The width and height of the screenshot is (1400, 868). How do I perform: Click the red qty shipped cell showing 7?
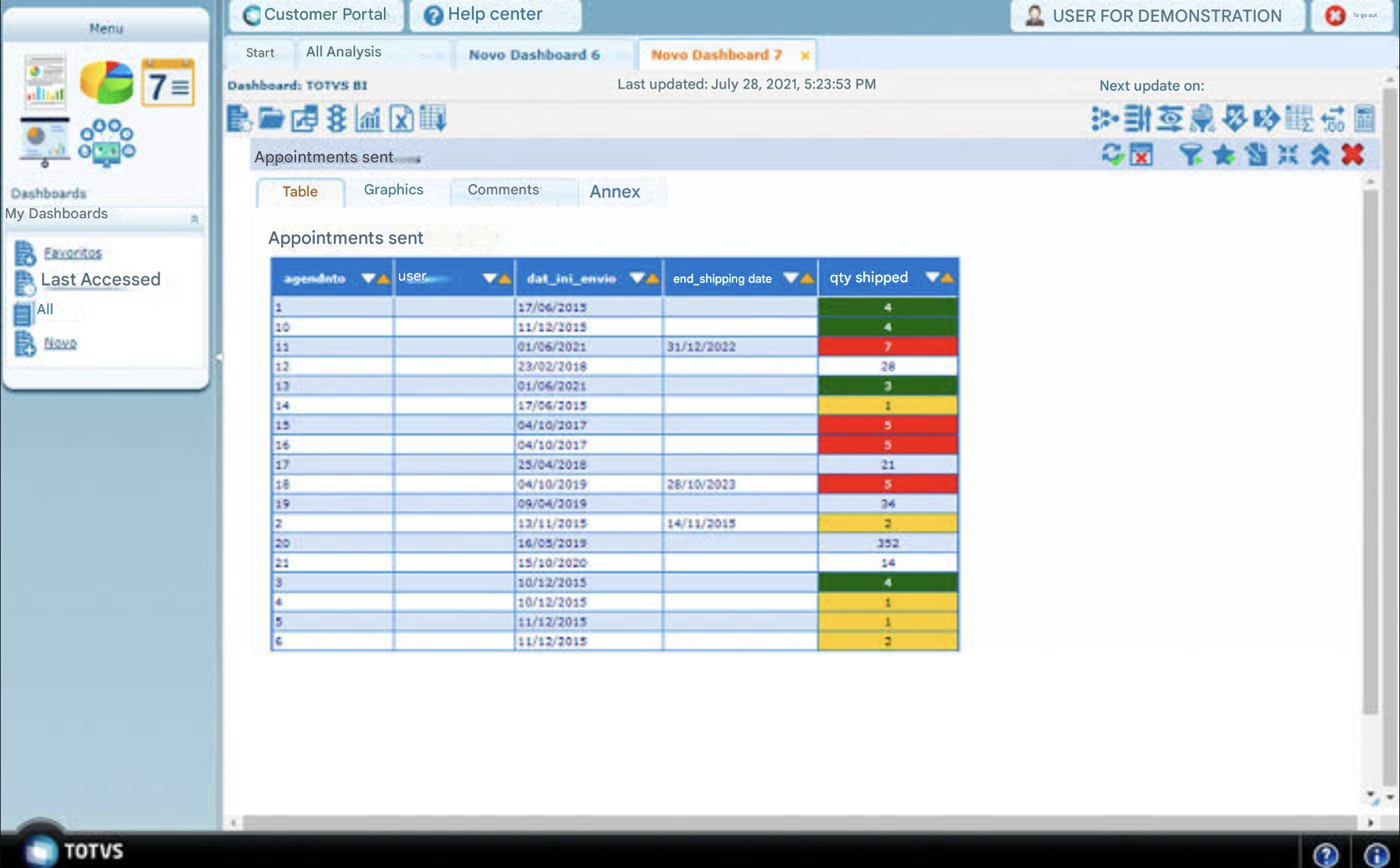click(x=887, y=346)
